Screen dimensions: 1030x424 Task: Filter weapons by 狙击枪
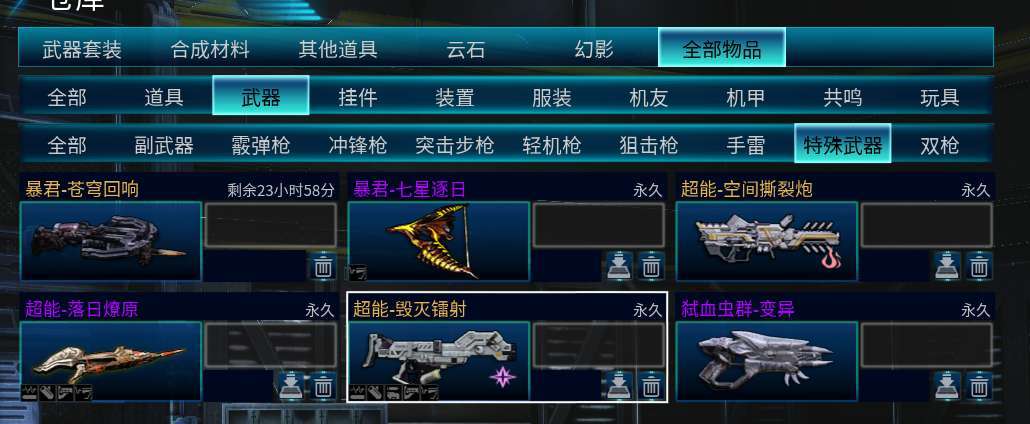click(x=648, y=145)
